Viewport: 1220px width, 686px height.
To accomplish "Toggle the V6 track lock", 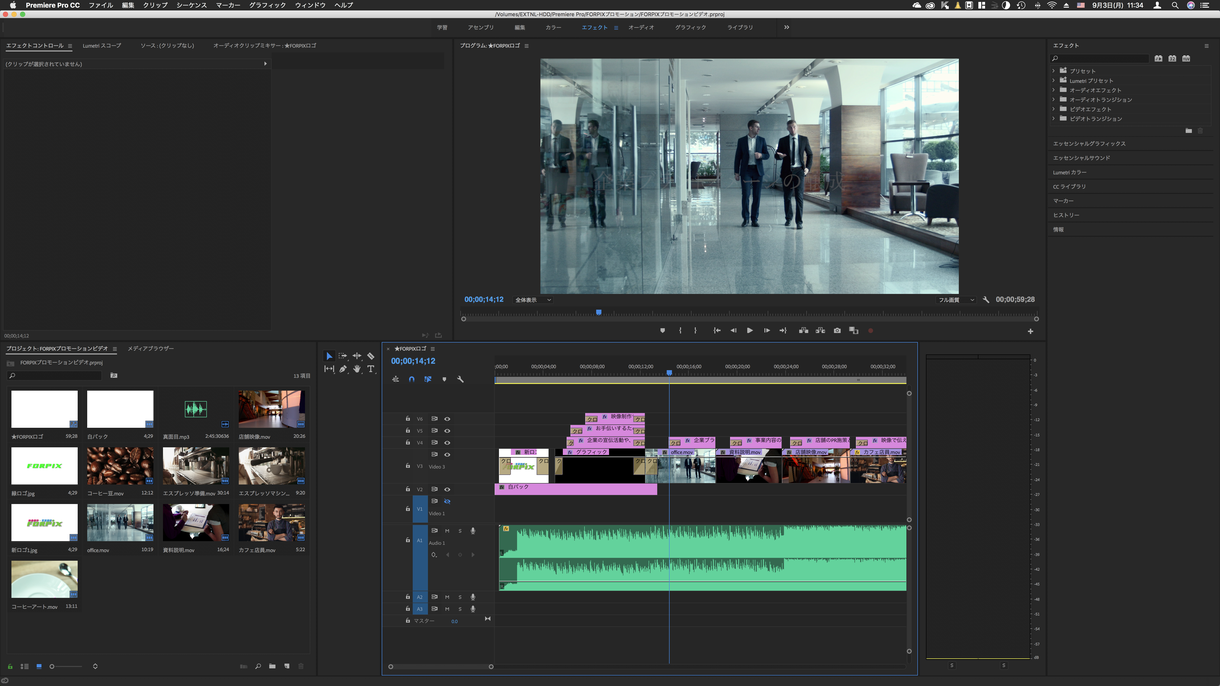I will 408,419.
